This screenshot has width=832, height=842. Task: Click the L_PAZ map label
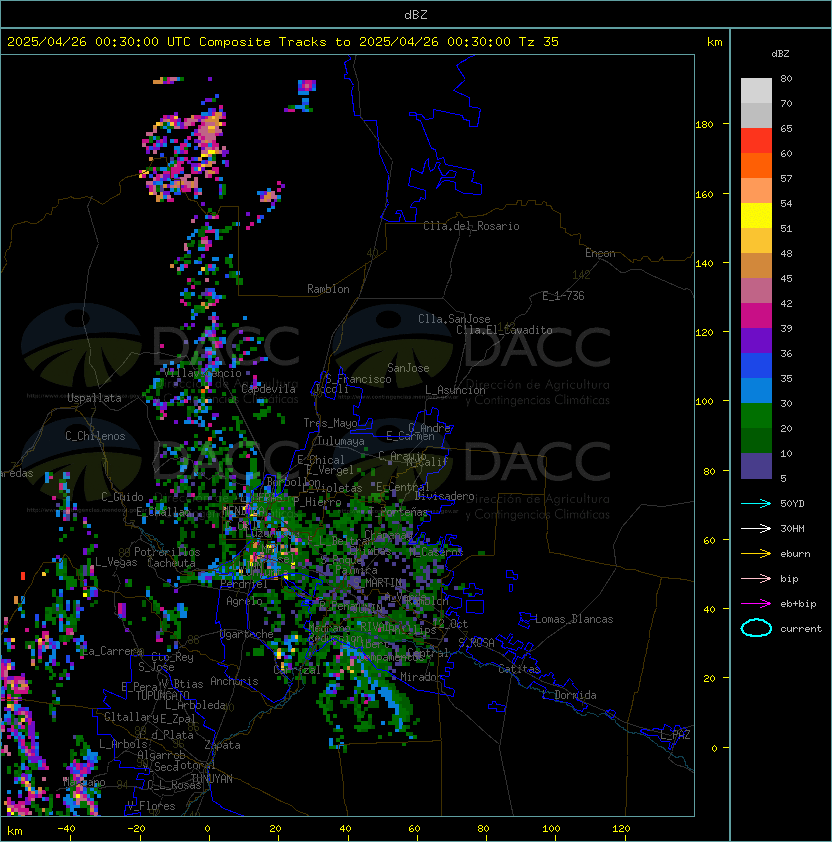(x=675, y=735)
